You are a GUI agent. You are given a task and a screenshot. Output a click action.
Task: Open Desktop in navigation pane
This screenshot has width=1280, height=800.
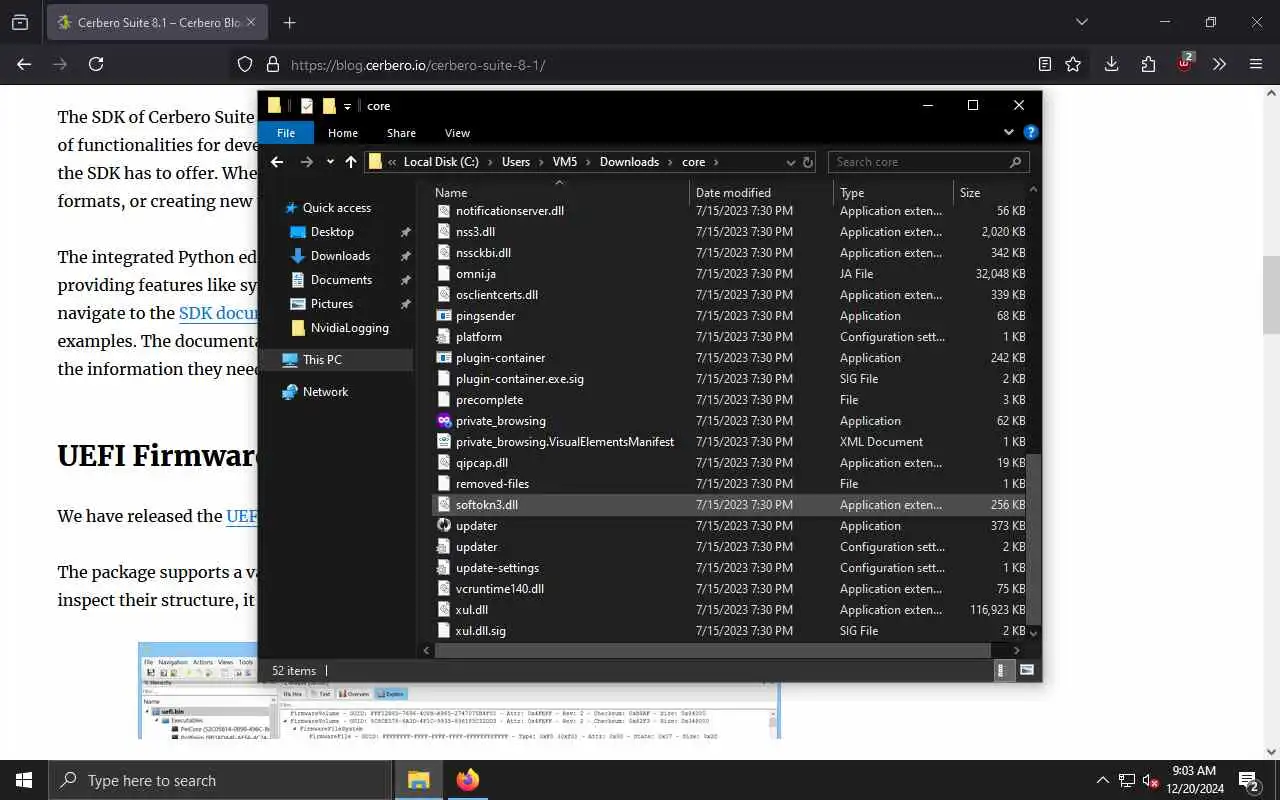(x=332, y=232)
